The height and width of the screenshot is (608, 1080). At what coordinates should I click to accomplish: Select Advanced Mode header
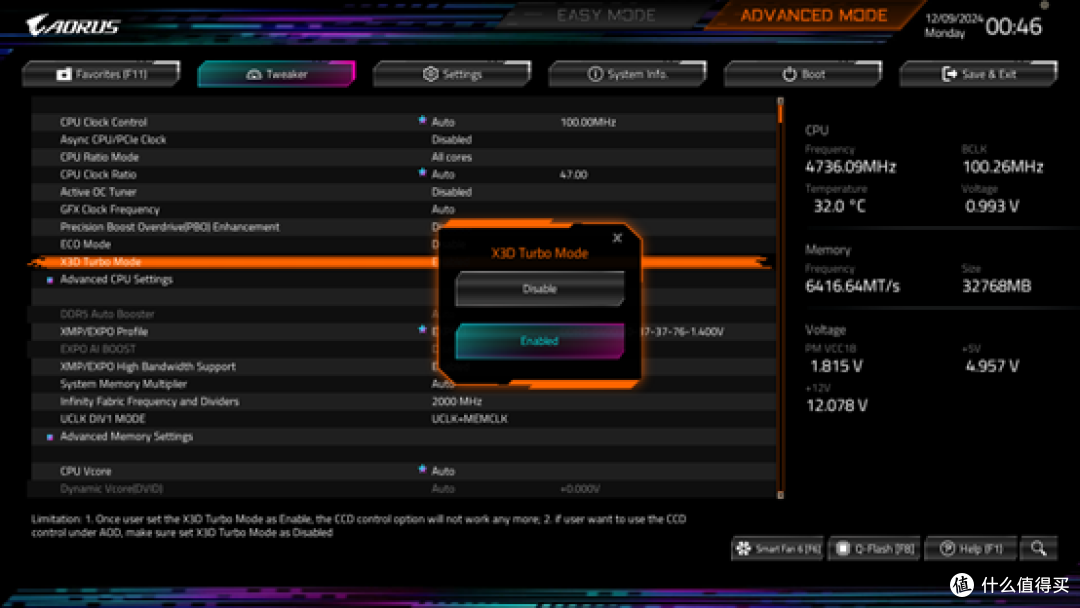(813, 15)
